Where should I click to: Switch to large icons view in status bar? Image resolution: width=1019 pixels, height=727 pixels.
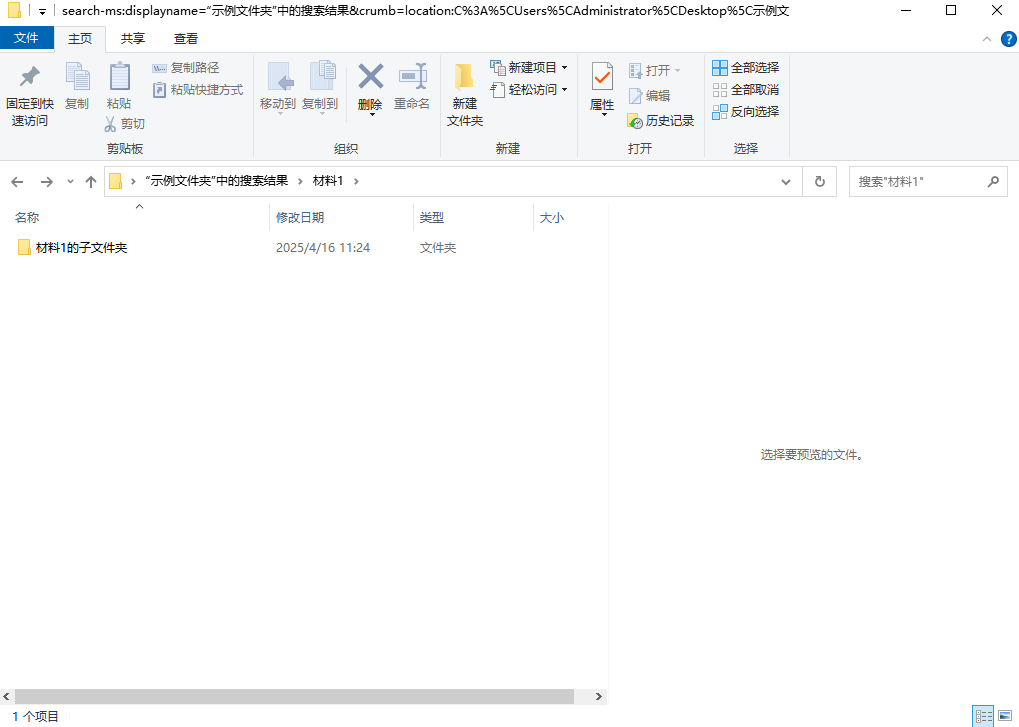point(1005,716)
